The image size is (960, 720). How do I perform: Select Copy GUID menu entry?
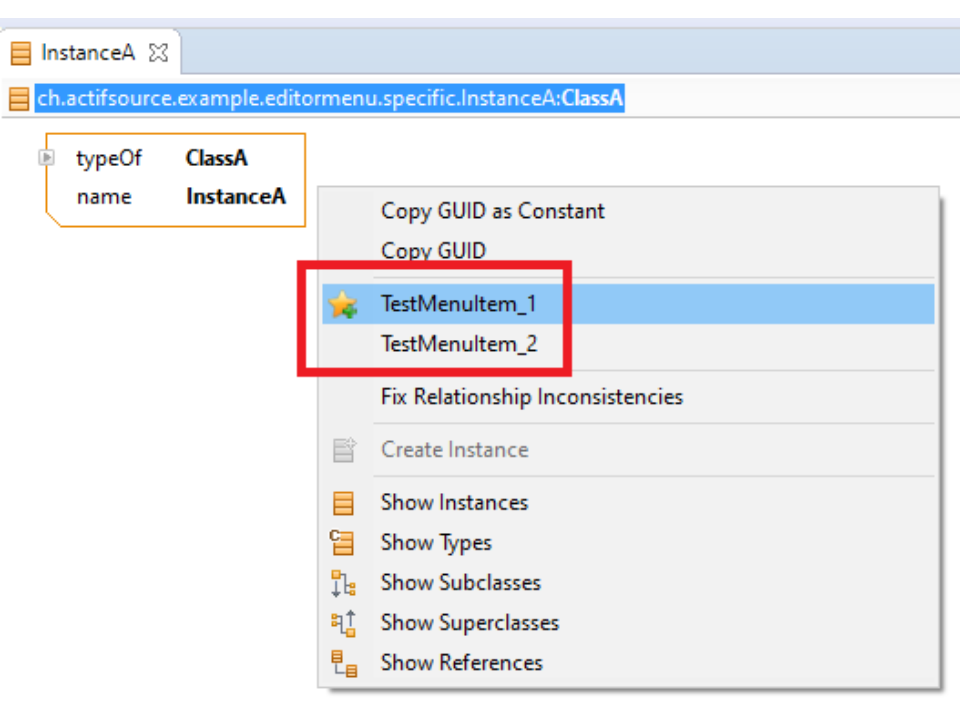point(433,251)
